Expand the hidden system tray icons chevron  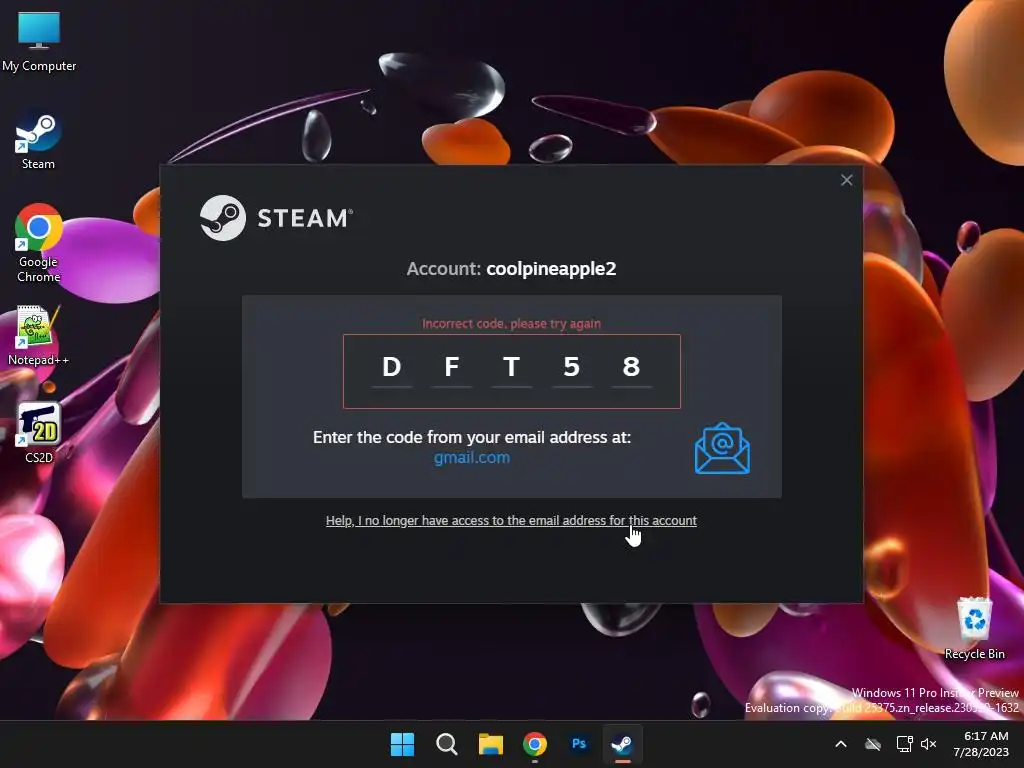coord(841,744)
